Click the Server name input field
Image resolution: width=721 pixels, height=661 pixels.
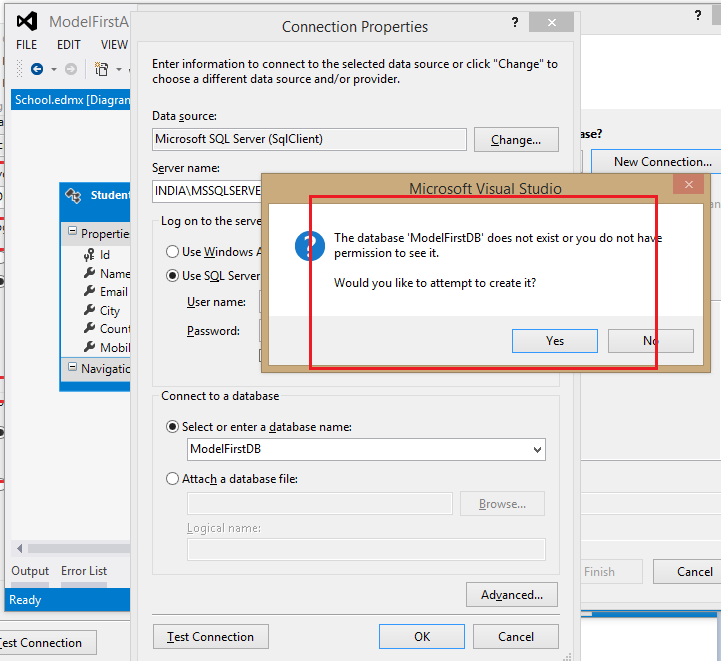pyautogui.click(x=207, y=191)
